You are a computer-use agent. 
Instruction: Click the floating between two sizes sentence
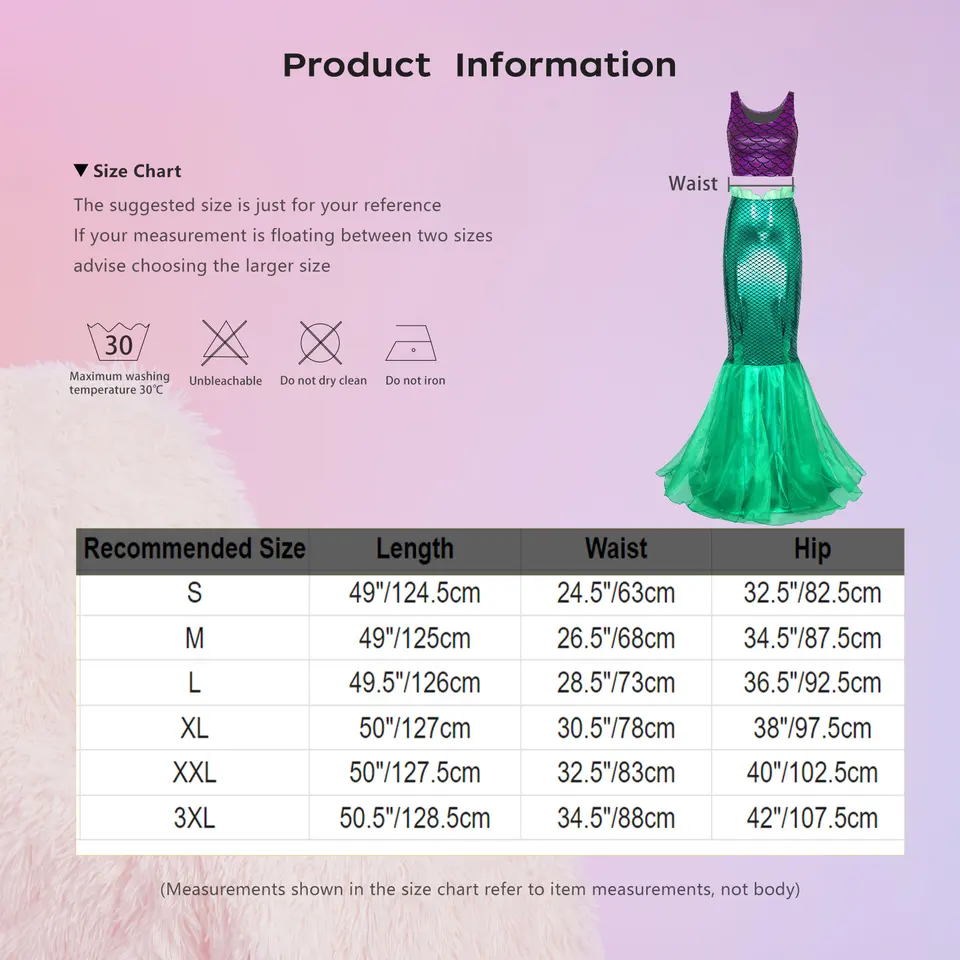click(x=283, y=236)
